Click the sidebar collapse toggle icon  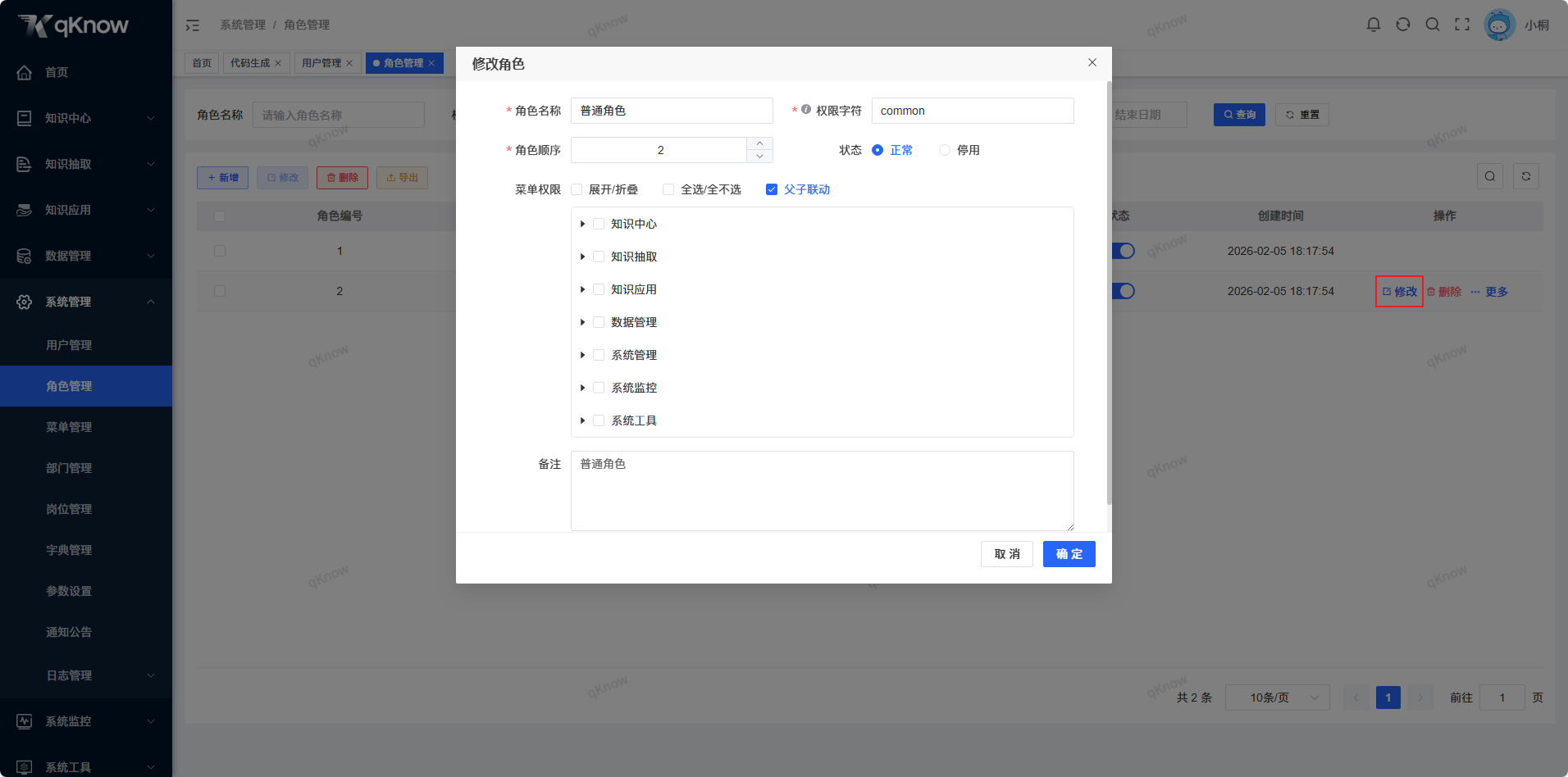tap(193, 25)
